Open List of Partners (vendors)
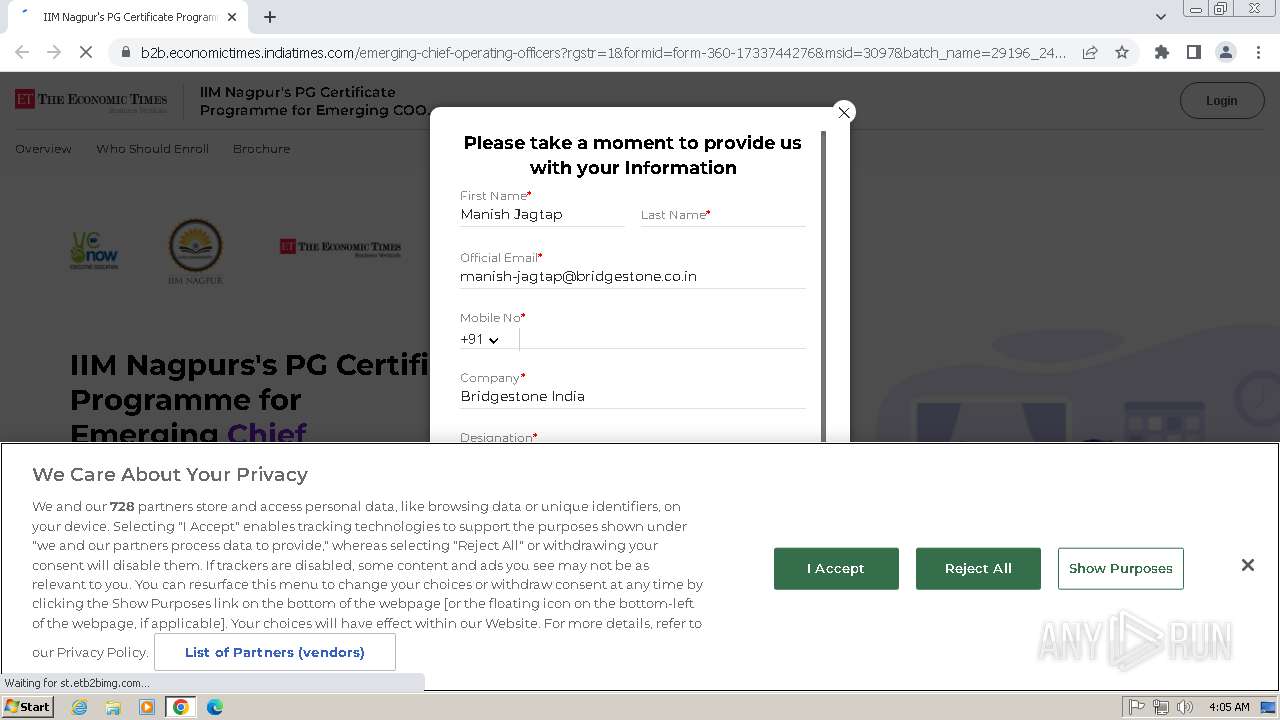1280x720 pixels. 275,652
